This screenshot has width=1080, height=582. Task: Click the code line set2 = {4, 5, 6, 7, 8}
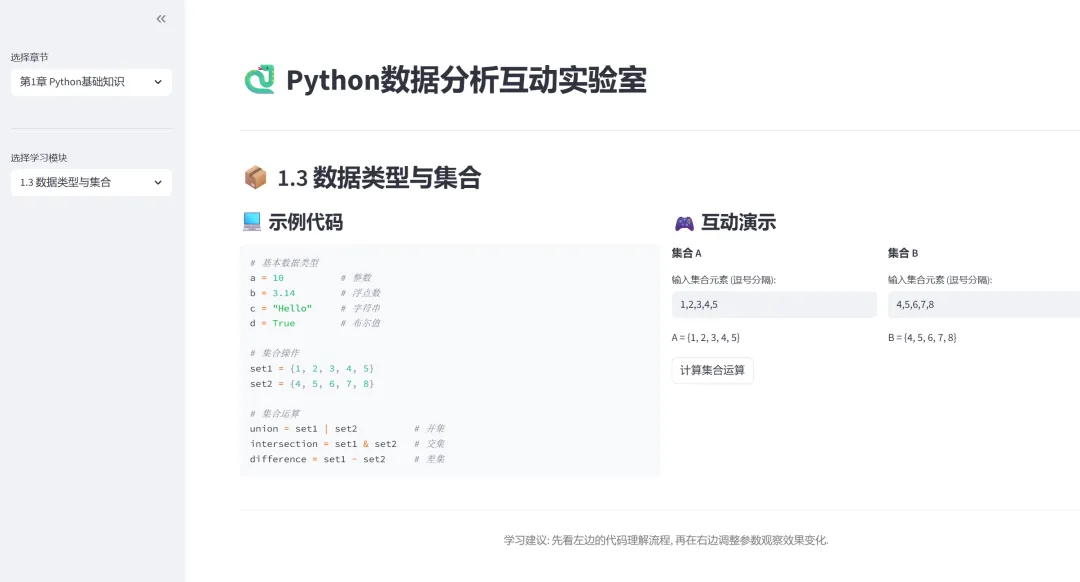[312, 384]
